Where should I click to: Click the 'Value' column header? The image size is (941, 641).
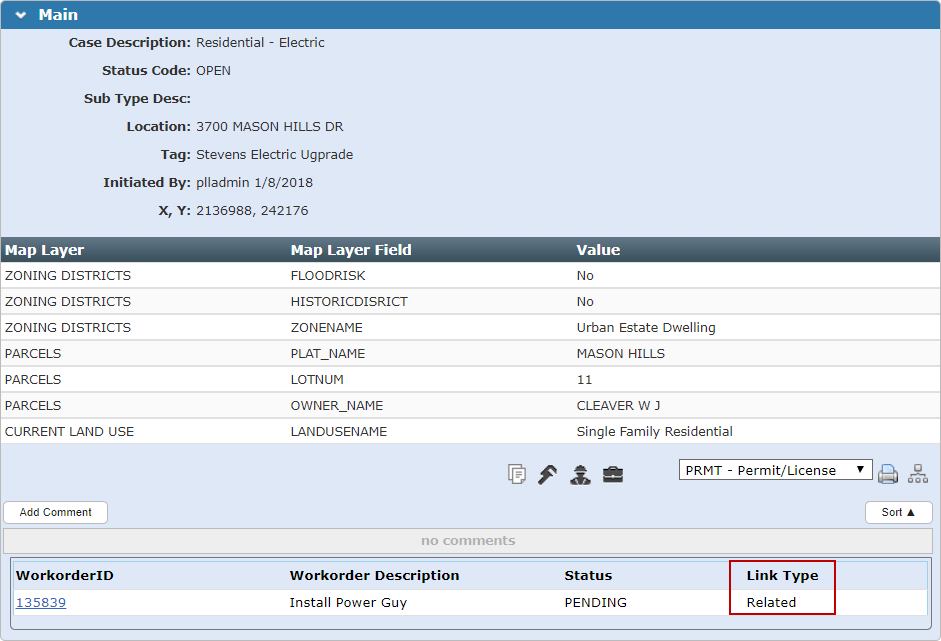click(598, 250)
